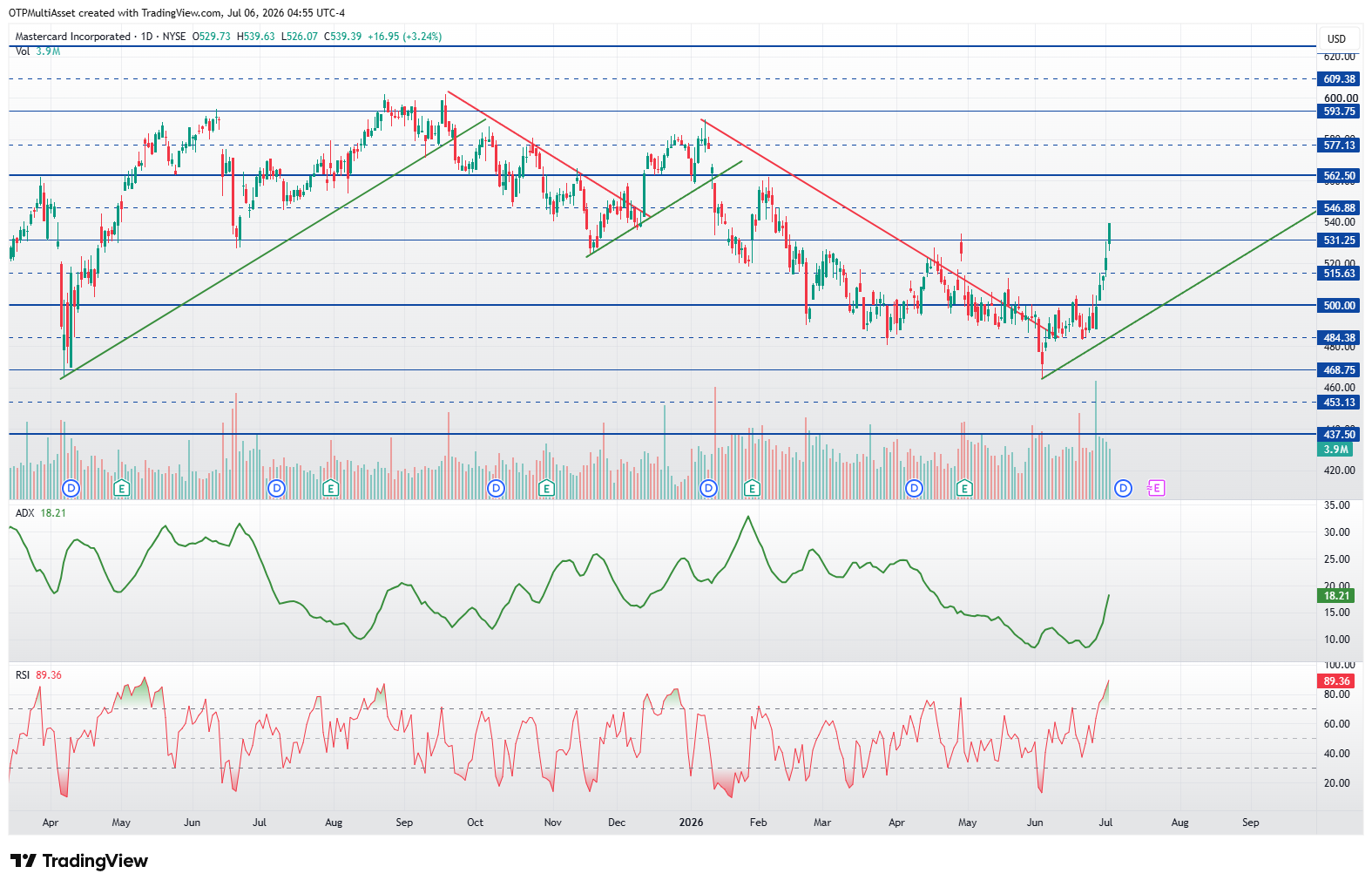Viewport: 1372px width, 887px height.
Task: Open the earnings marker for May 2026
Action: 964,488
